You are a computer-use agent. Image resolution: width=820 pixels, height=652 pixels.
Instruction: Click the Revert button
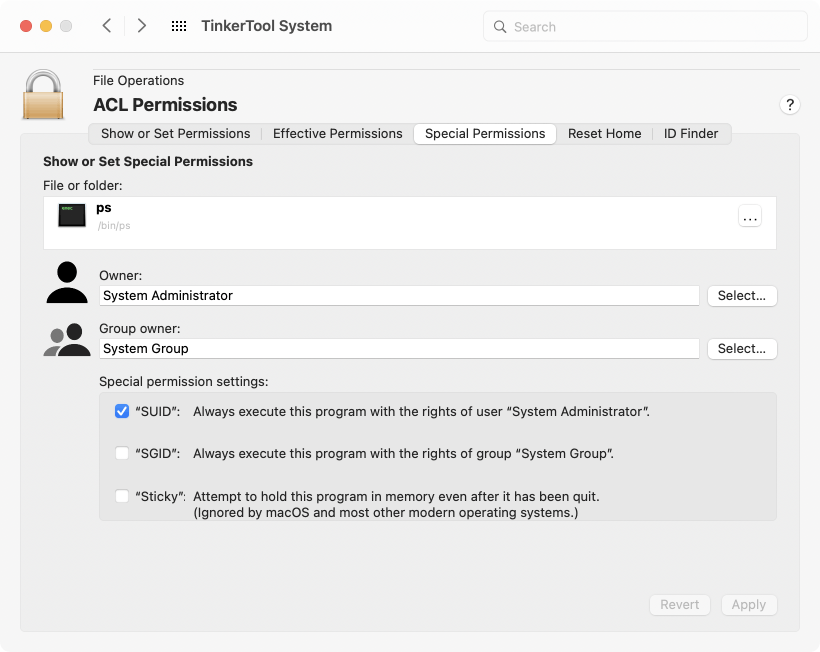point(679,605)
